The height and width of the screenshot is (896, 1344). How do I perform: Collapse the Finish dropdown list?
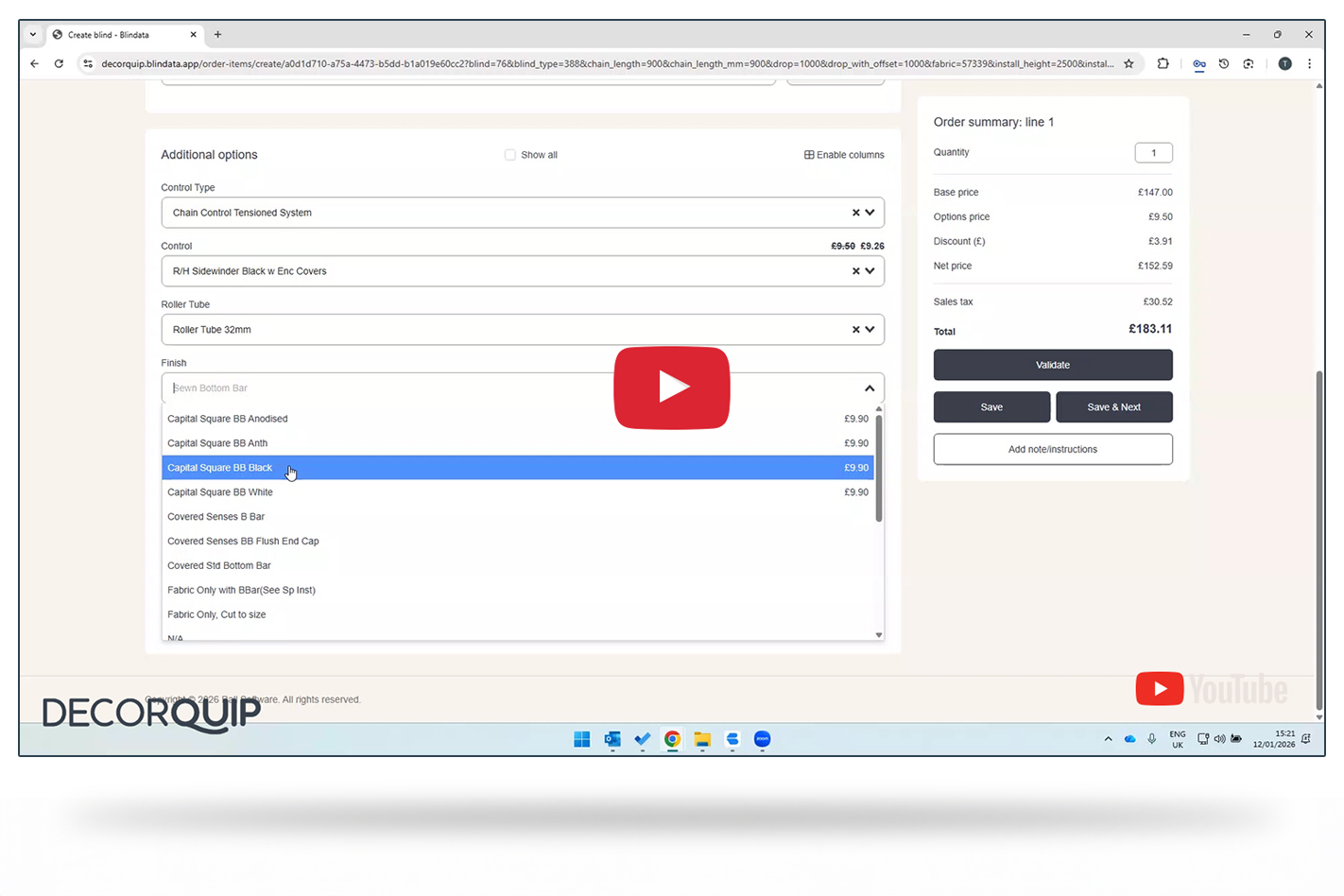870,388
